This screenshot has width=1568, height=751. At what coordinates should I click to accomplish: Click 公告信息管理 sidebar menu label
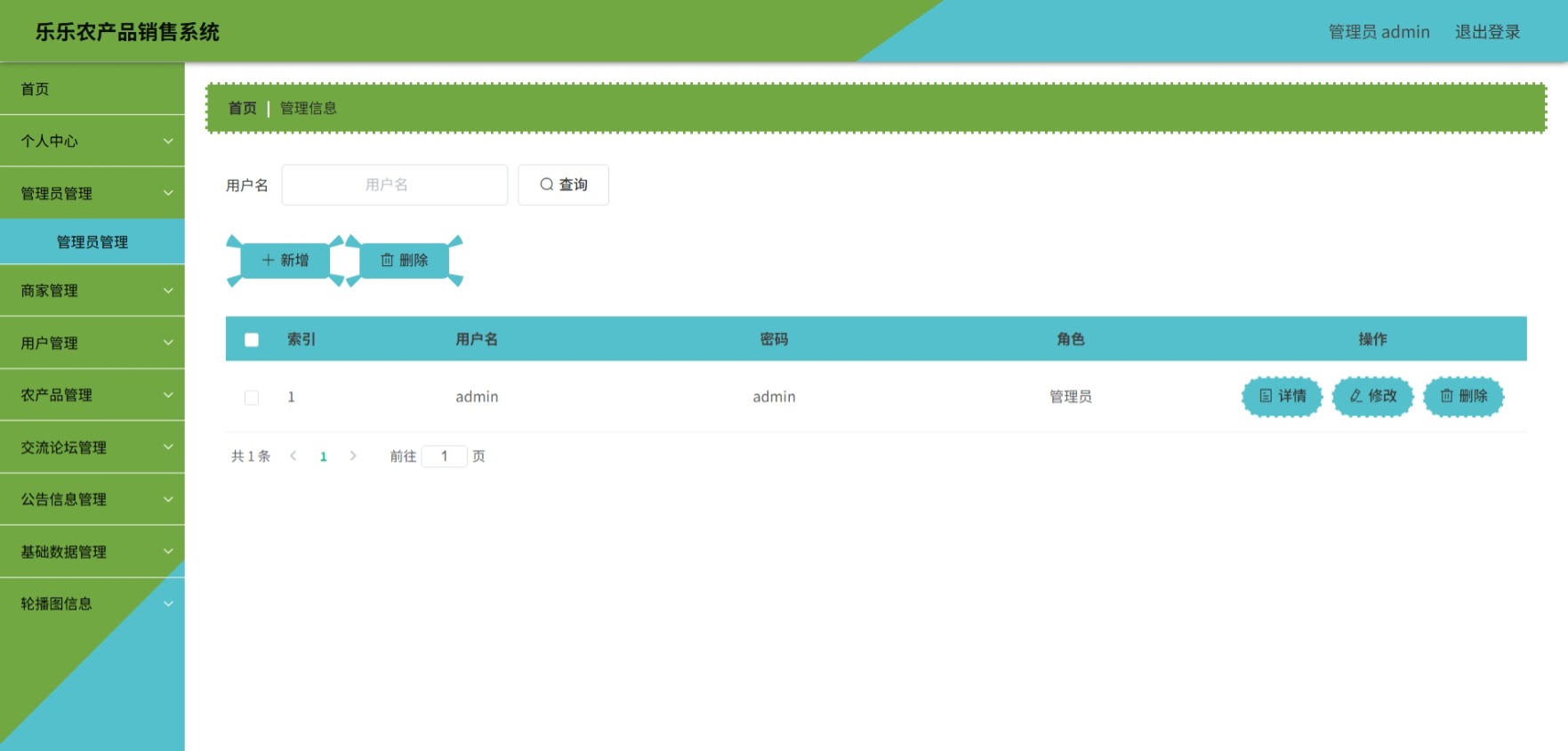pos(64,500)
